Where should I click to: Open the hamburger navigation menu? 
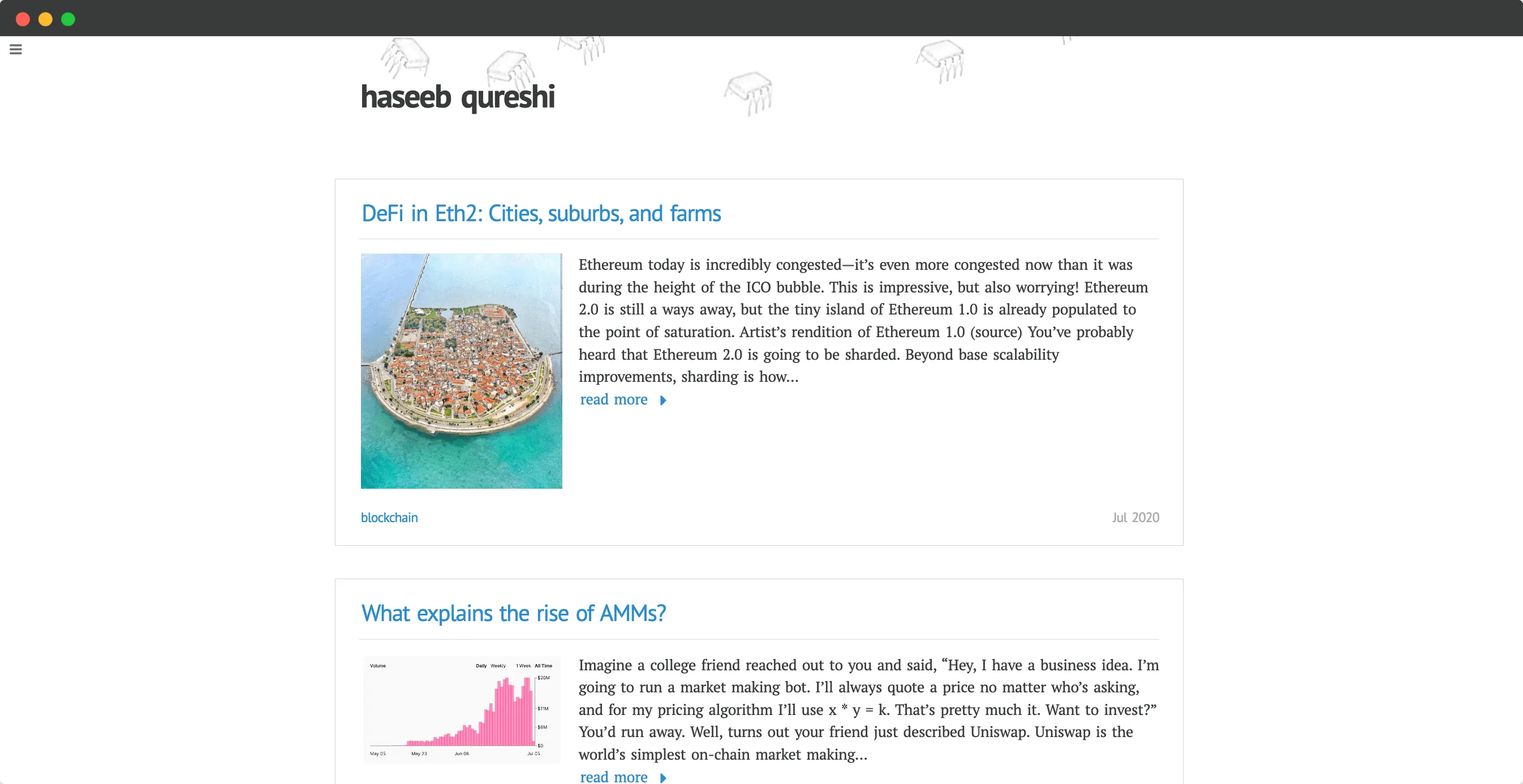pos(15,49)
